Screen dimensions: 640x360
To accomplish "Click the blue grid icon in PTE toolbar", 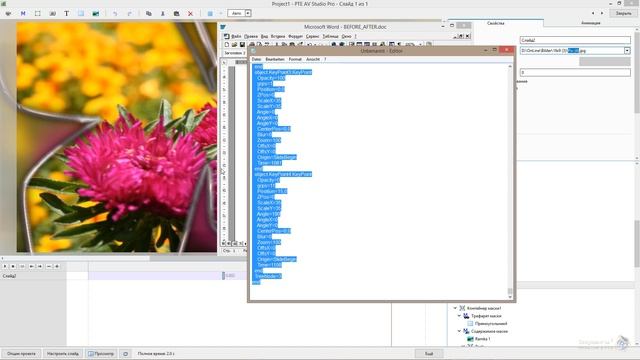I will tap(210, 13).
